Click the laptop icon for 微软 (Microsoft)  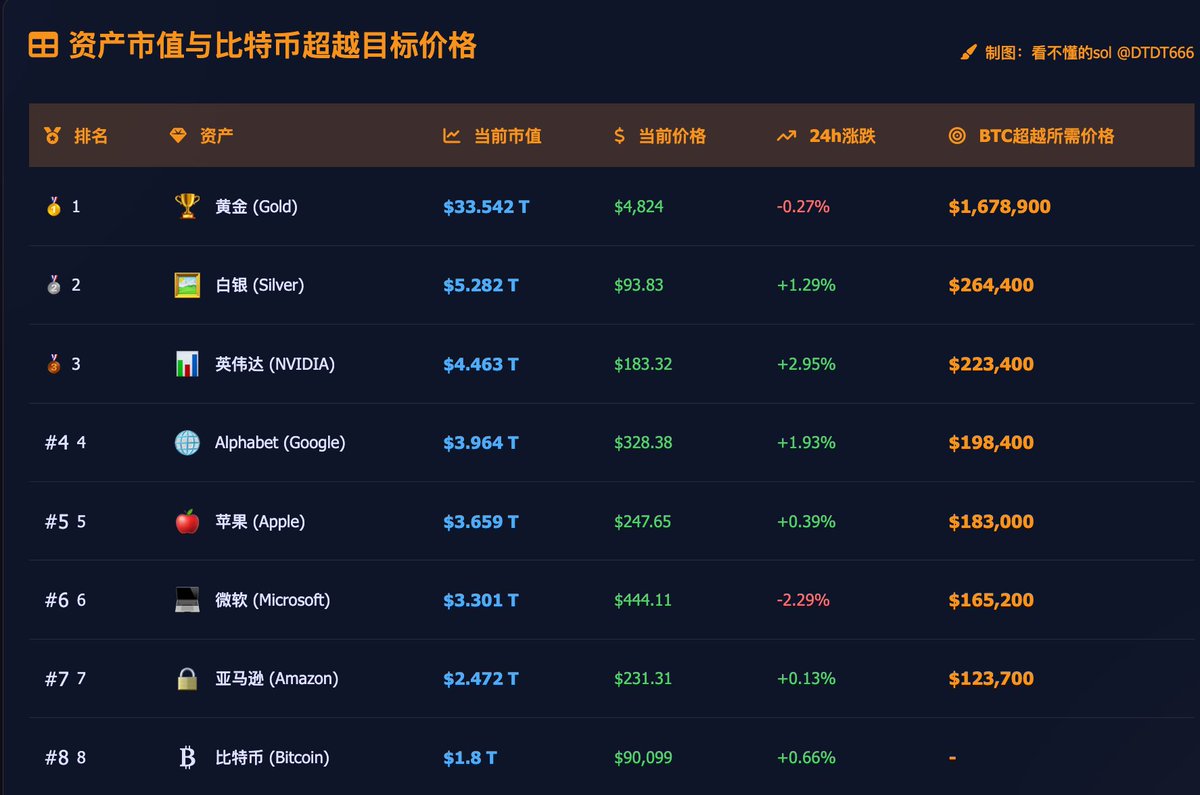[187, 600]
